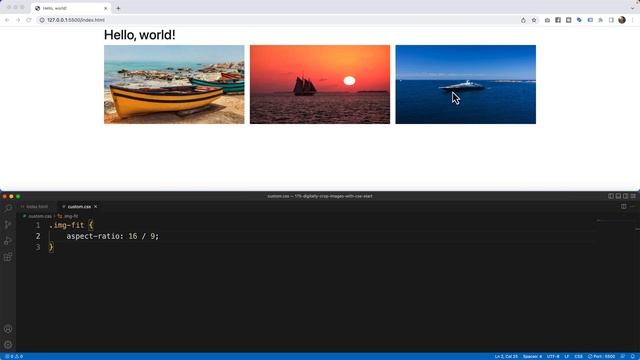Viewport: 640px width, 360px height.
Task: Open customize layout icon in title bar
Action: tap(633, 196)
